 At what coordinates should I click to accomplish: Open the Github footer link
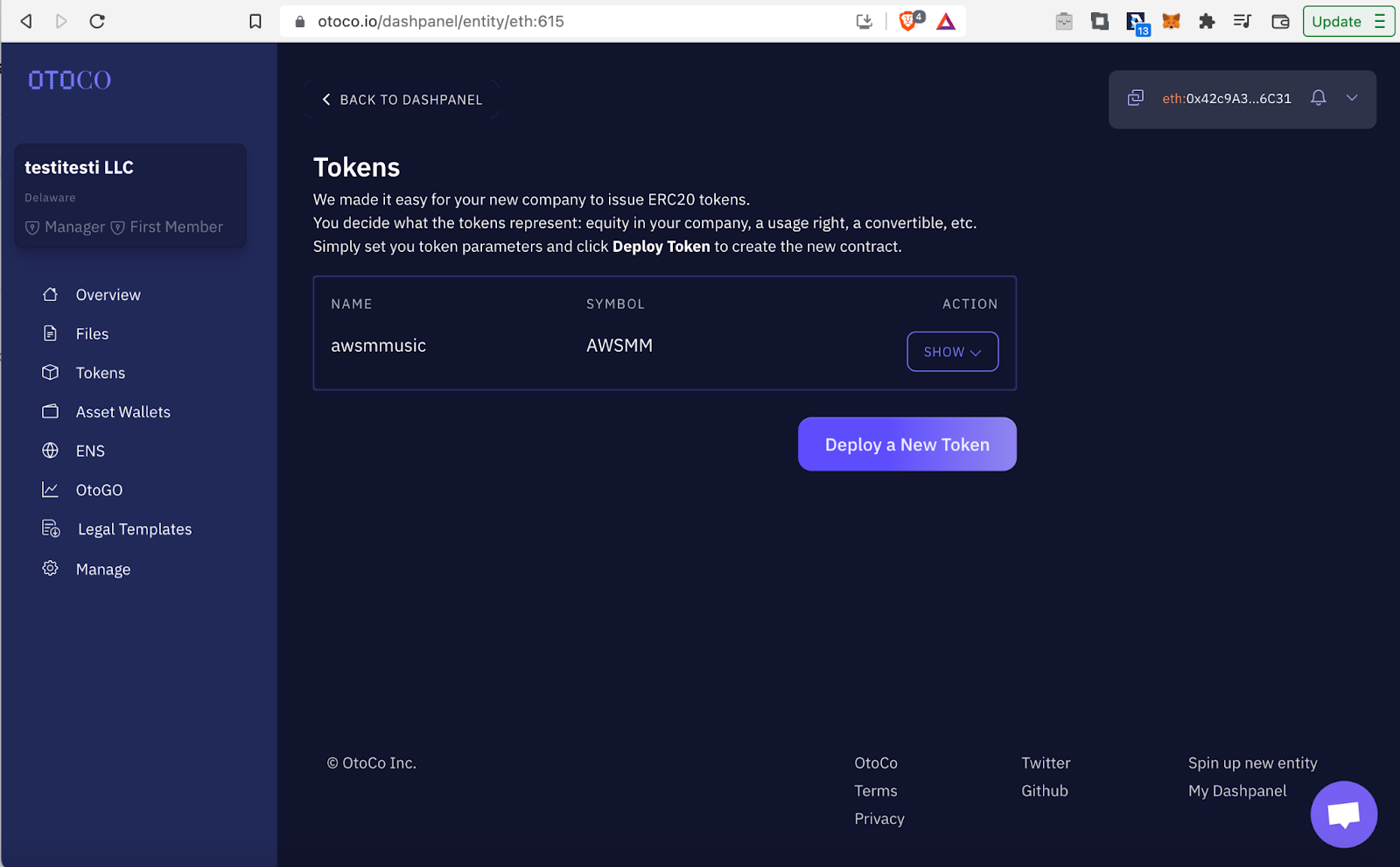(1044, 791)
